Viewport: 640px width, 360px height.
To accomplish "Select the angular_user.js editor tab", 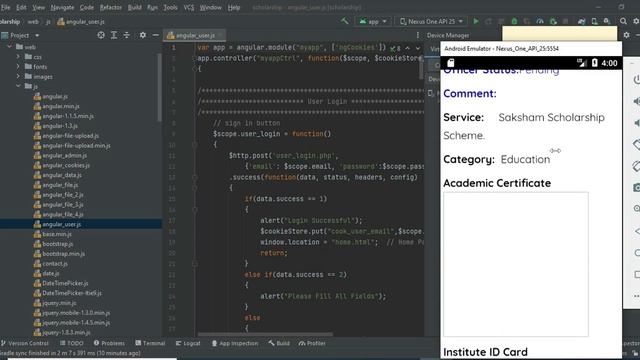I will tap(194, 36).
